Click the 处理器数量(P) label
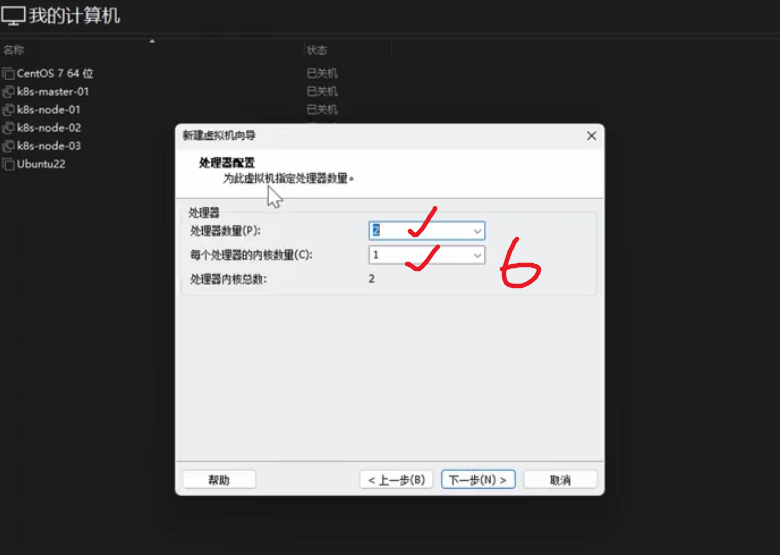Image resolution: width=780 pixels, height=555 pixels. coord(225,231)
